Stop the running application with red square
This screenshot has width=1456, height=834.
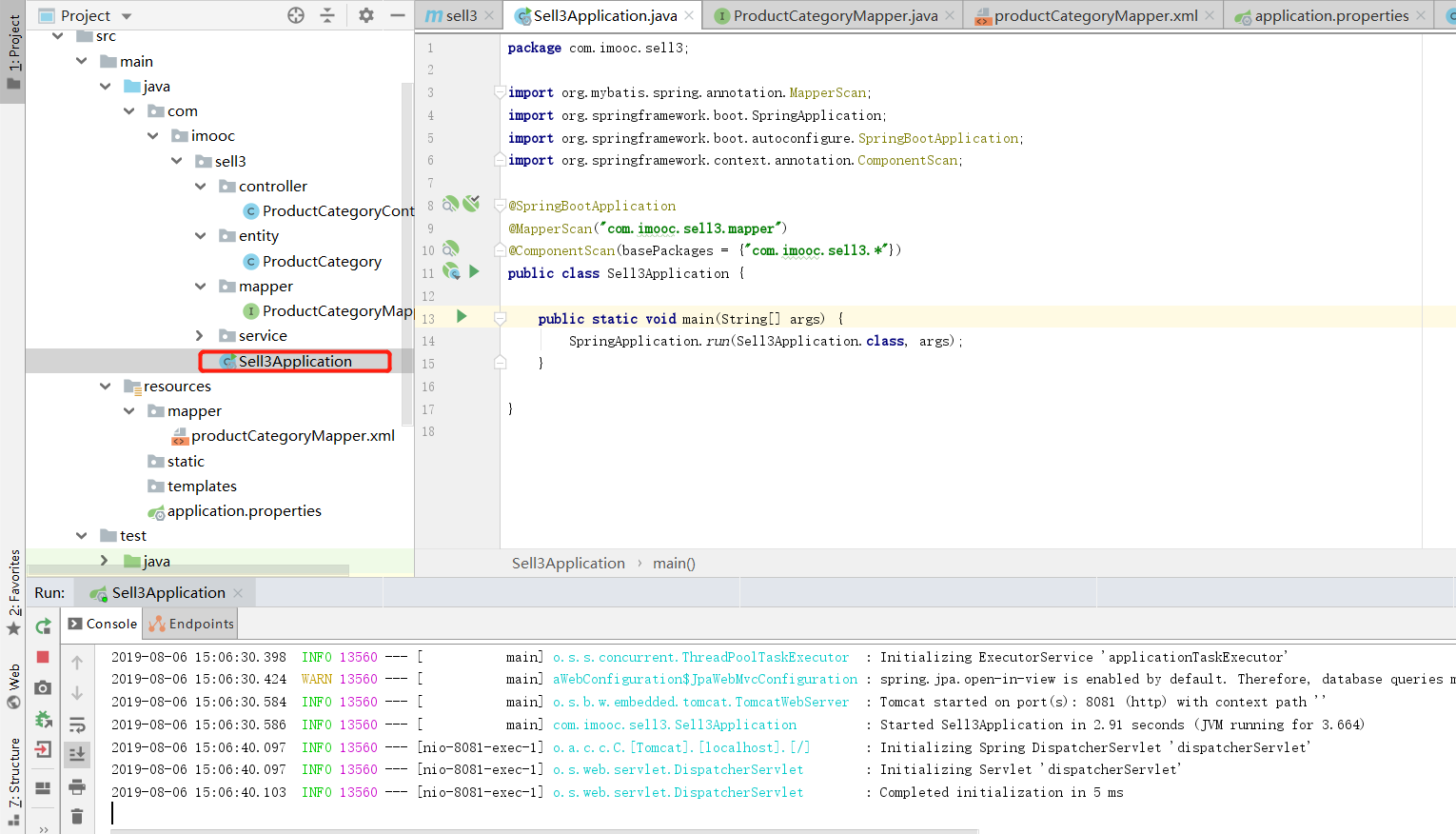43,657
